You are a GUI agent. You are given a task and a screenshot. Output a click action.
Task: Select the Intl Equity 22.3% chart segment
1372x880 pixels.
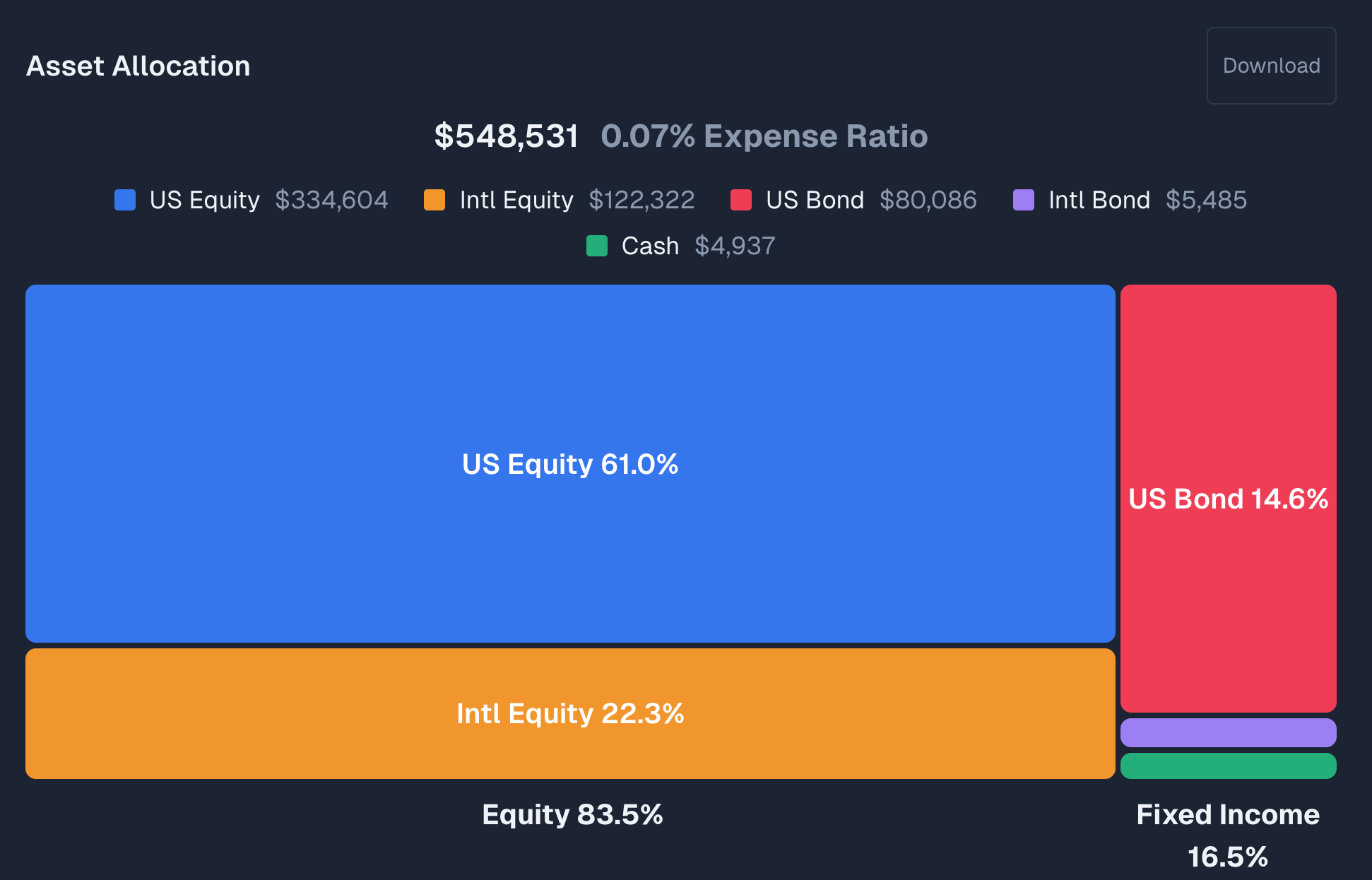tap(570, 713)
